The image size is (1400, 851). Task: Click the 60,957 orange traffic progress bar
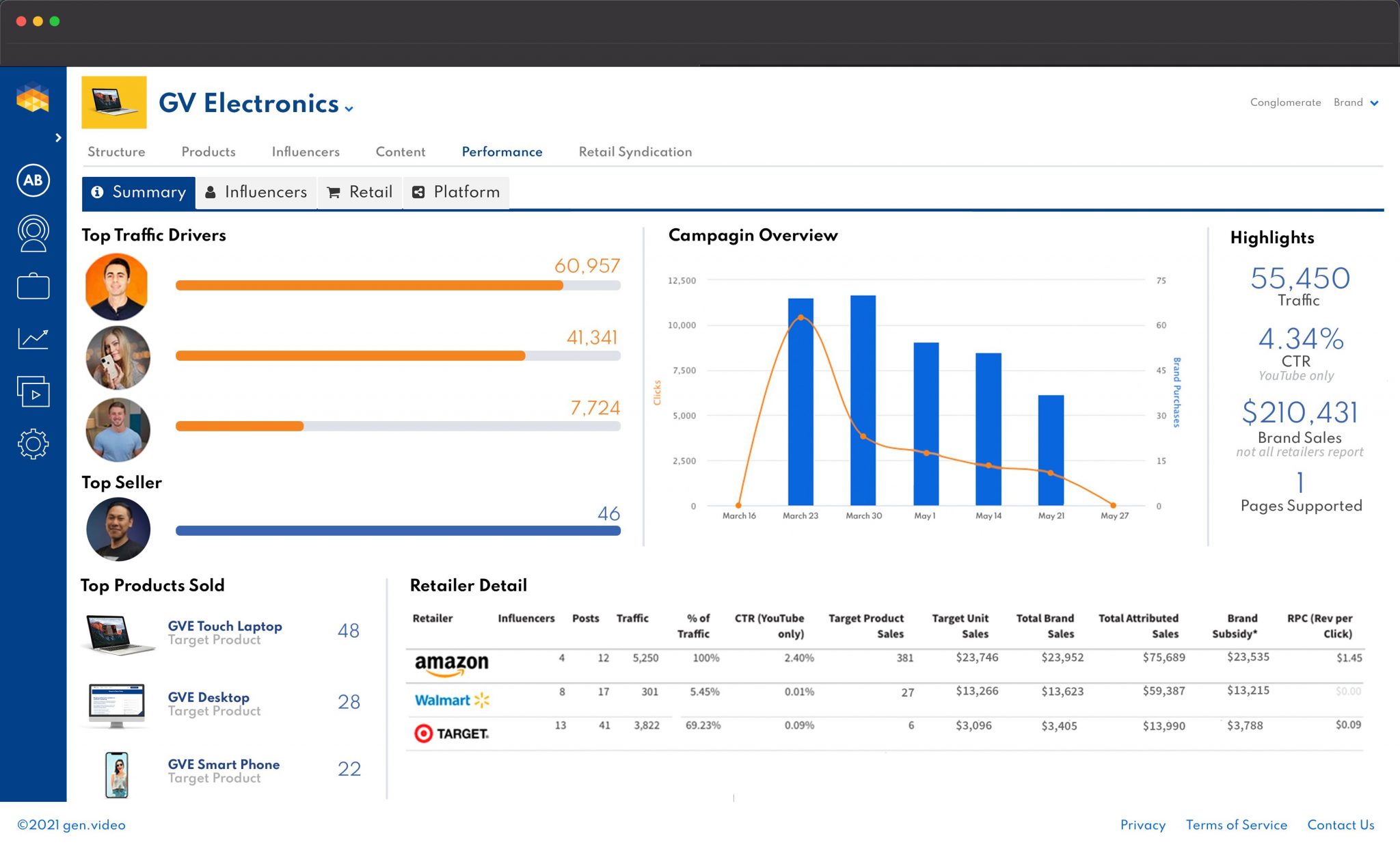398,286
